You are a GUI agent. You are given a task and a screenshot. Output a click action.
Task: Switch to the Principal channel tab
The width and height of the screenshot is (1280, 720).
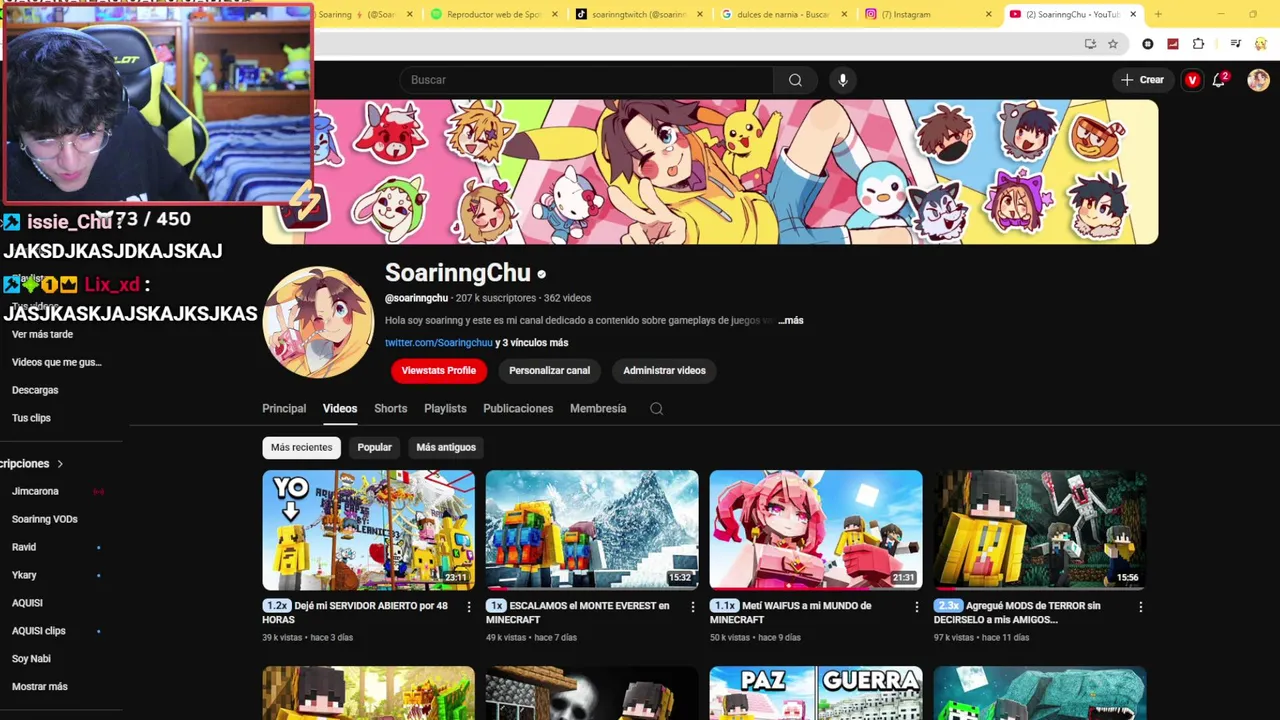coord(284,408)
